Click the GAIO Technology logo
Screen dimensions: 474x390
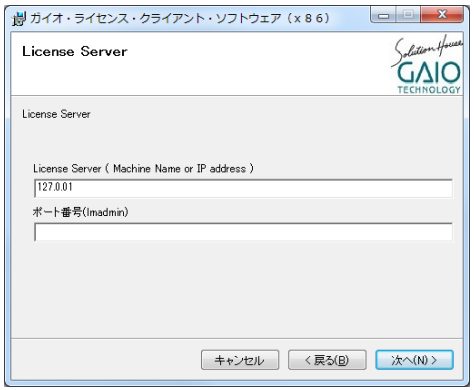(428, 64)
